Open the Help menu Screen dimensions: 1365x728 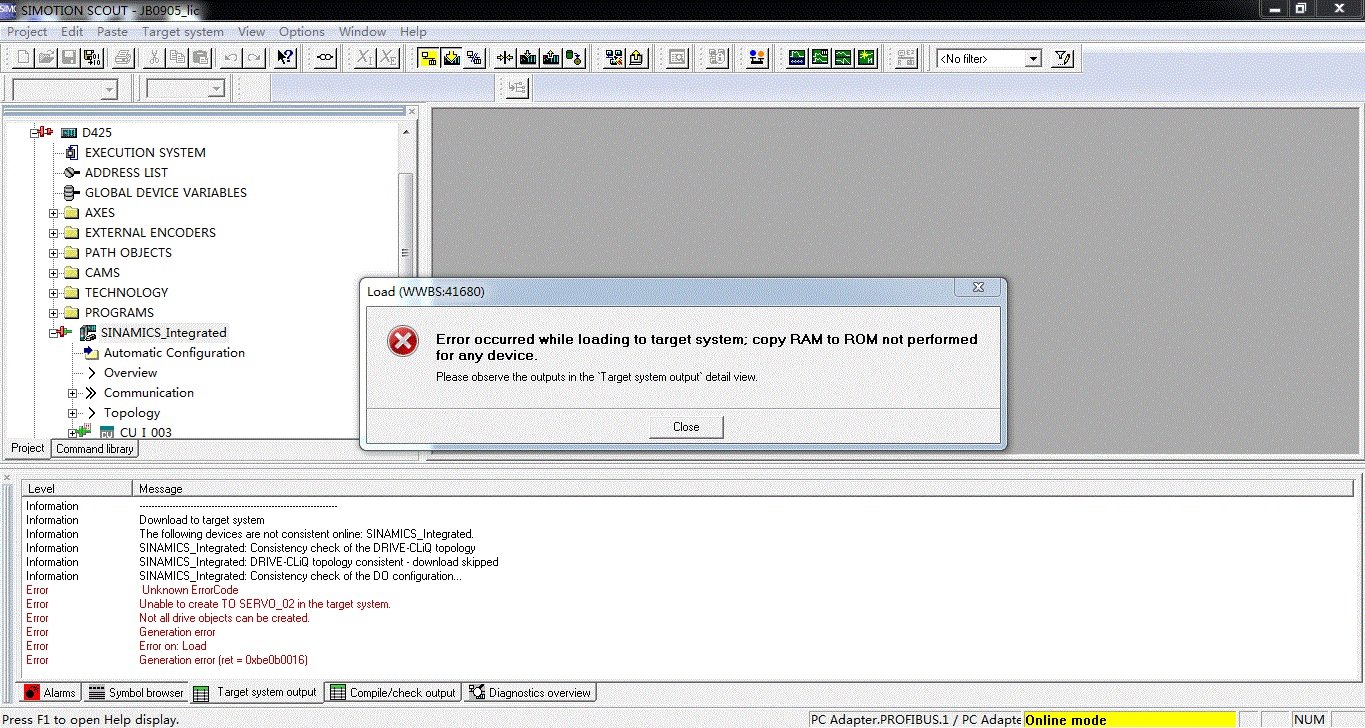click(413, 31)
